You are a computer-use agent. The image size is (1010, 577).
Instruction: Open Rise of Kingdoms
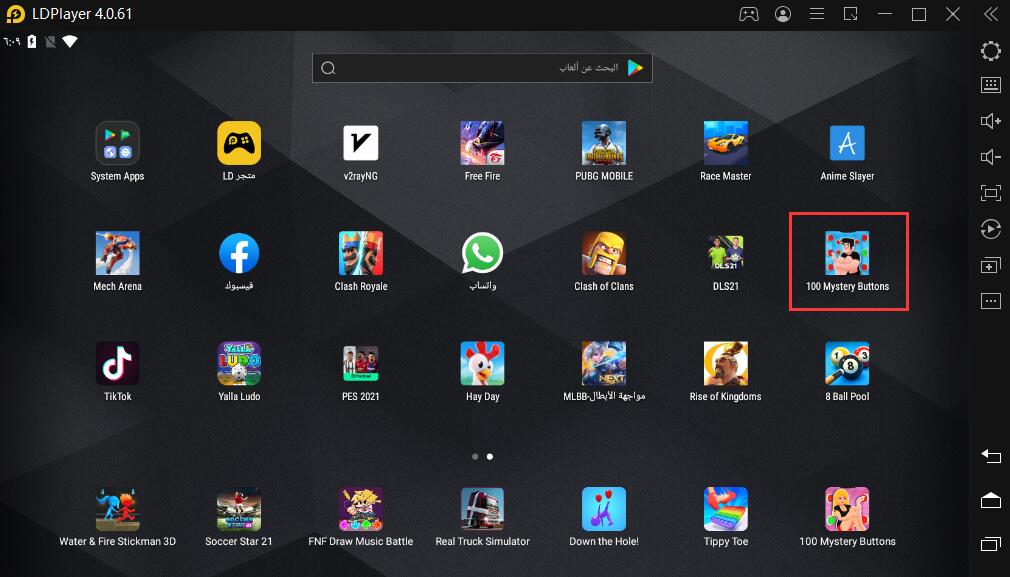726,363
